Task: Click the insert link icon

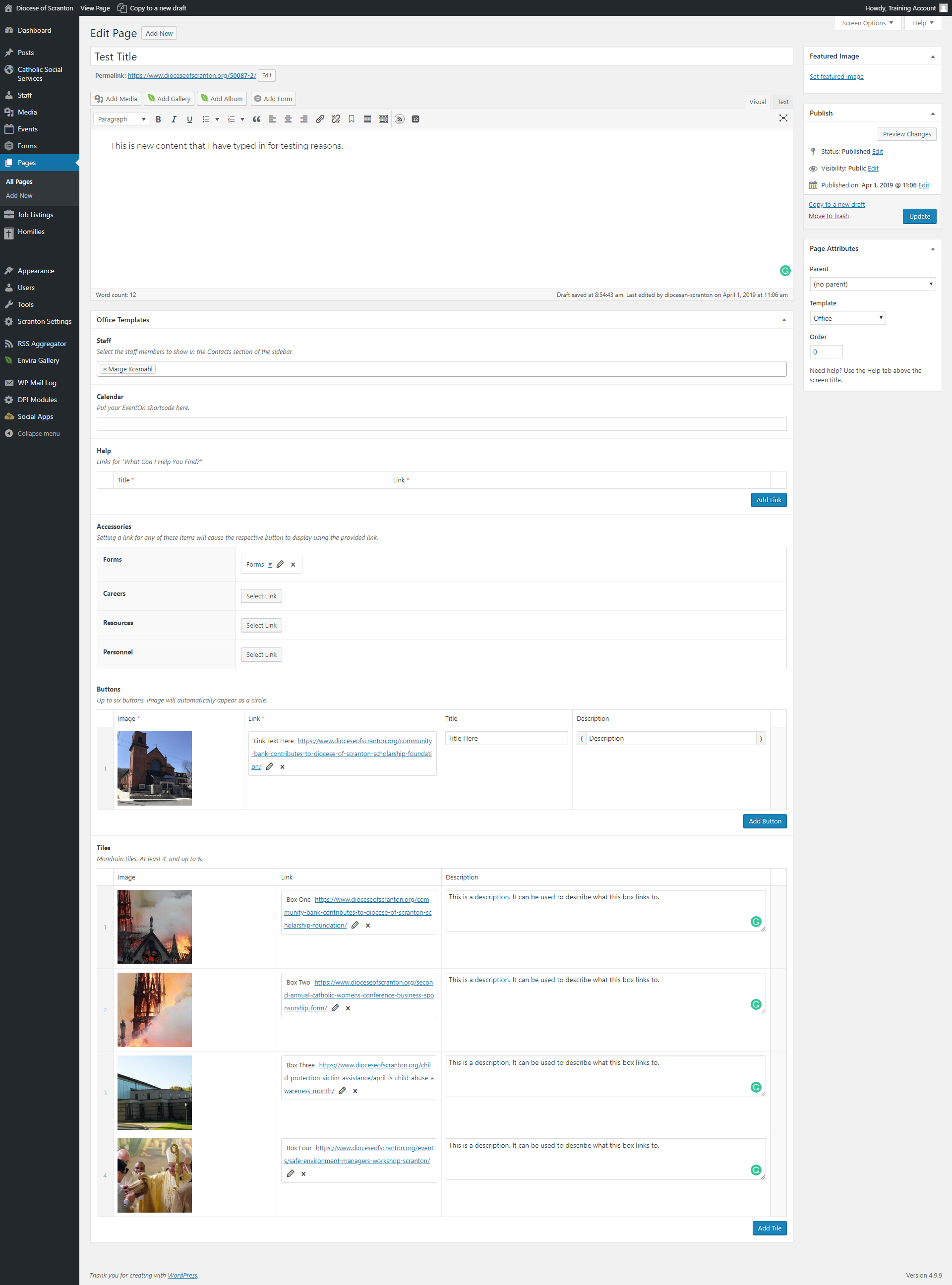Action: coord(320,119)
